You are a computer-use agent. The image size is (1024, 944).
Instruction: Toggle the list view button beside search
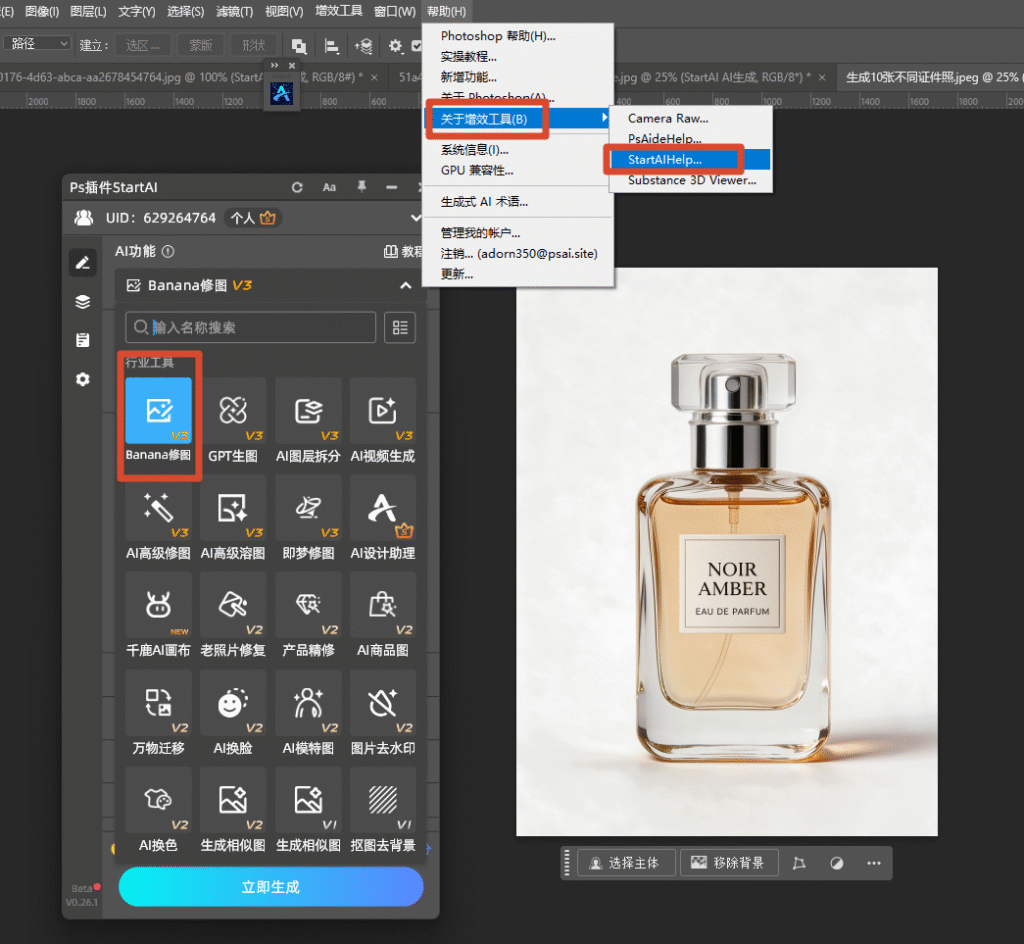pyautogui.click(x=400, y=327)
